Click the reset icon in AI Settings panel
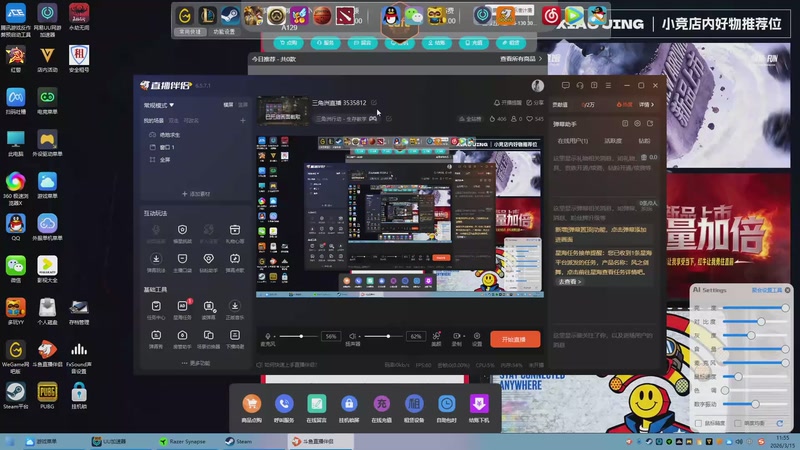This screenshot has height=450, width=800. 780,423
